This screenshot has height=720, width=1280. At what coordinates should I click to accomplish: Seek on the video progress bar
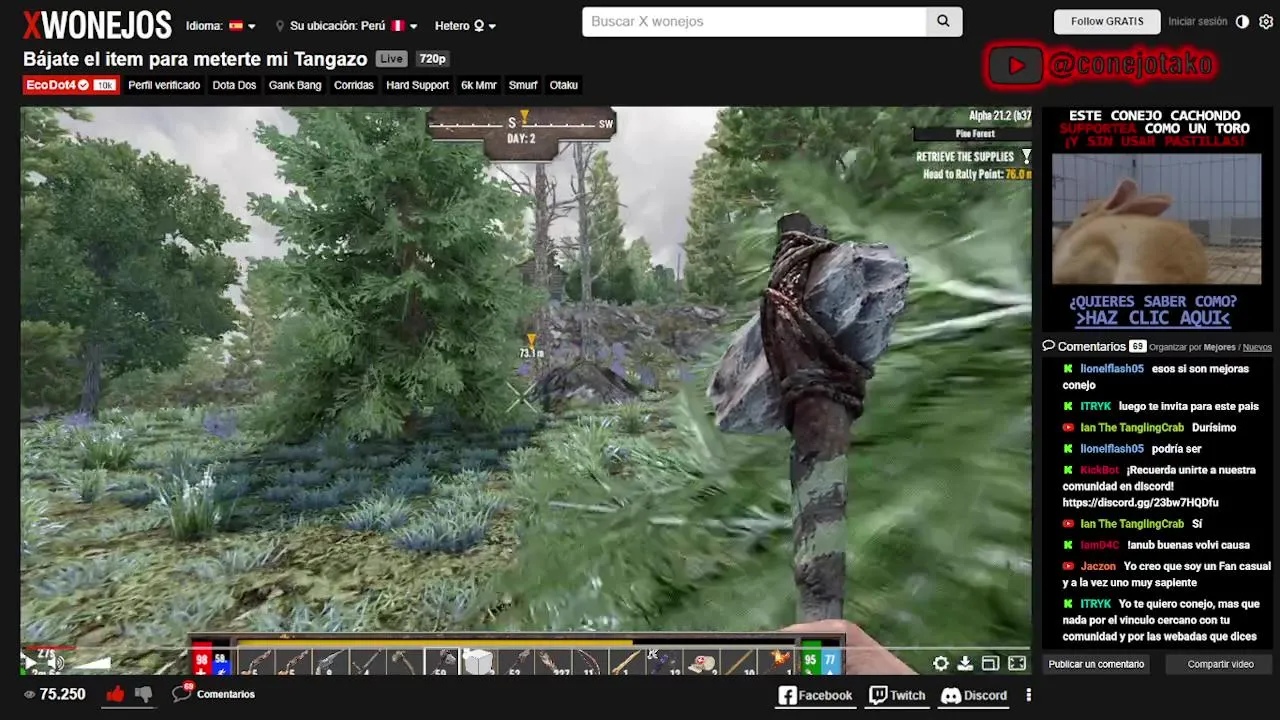(526, 648)
